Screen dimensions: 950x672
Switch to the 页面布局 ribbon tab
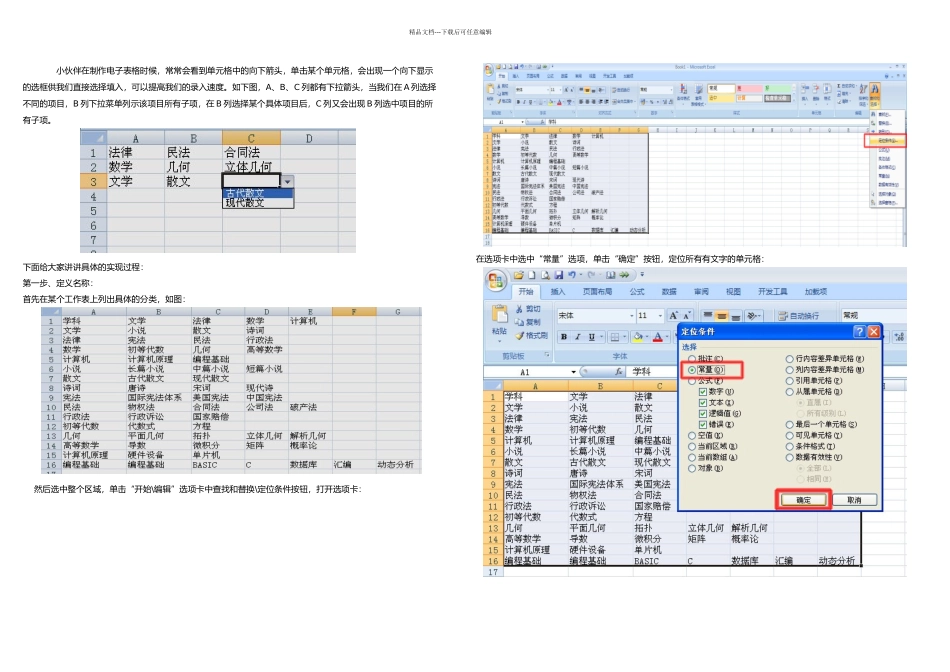[x=597, y=292]
